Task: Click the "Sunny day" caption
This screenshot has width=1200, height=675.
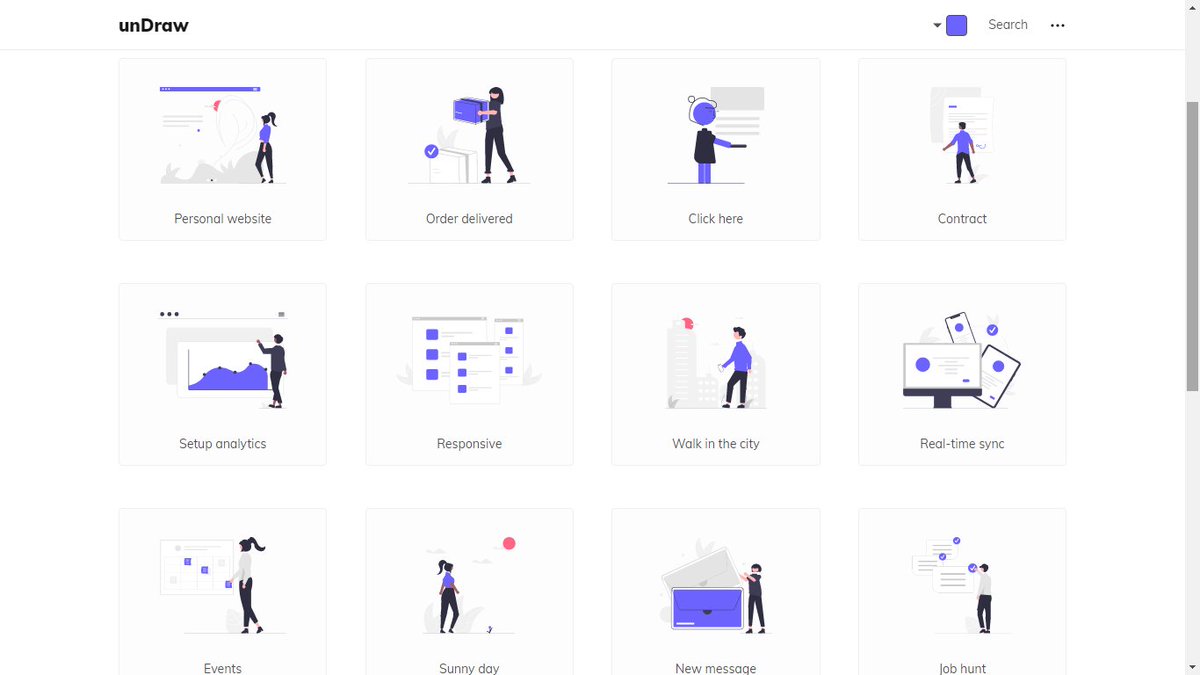Action: click(469, 668)
